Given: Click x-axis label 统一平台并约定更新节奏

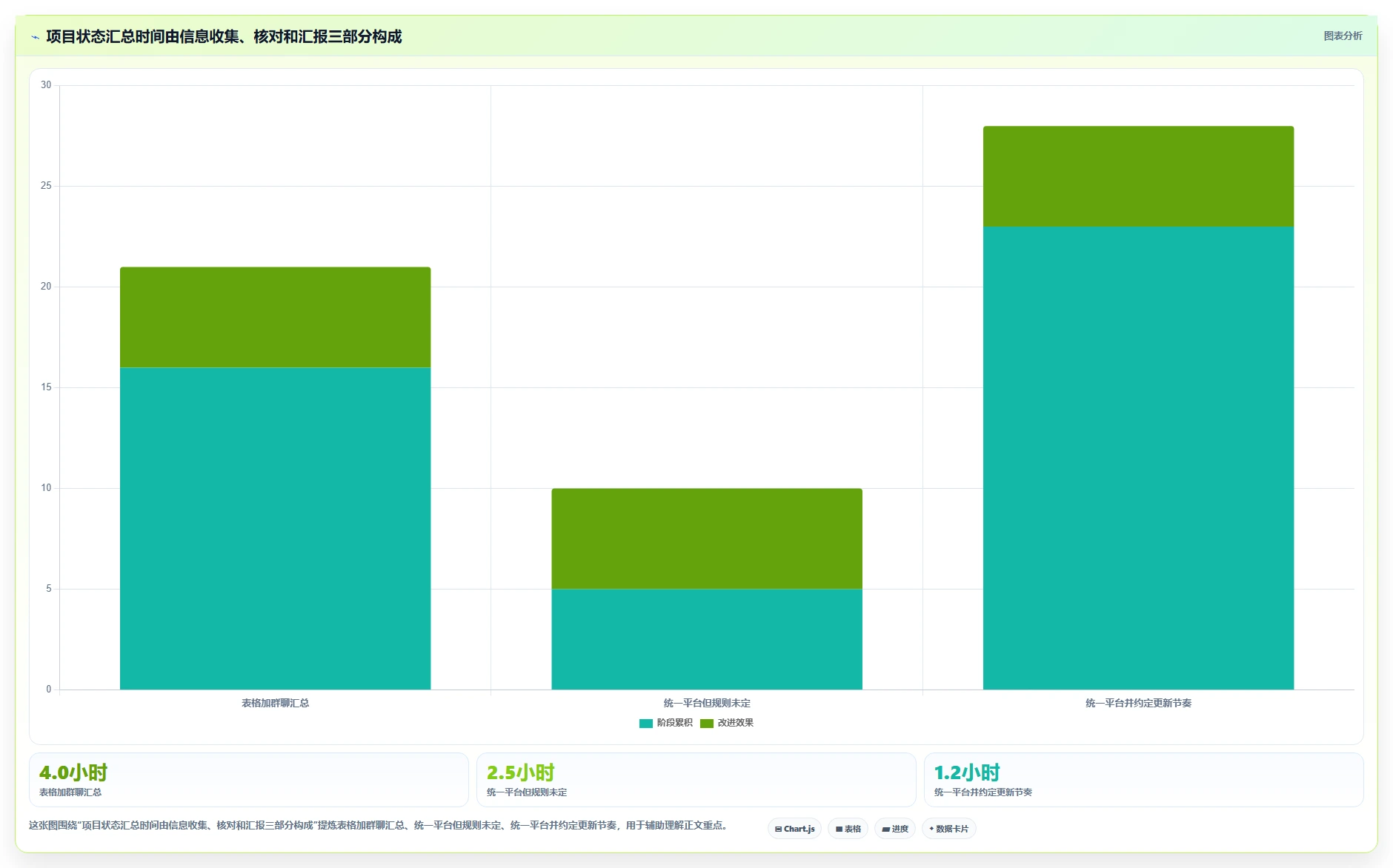Looking at the screenshot, I should pos(1138,703).
